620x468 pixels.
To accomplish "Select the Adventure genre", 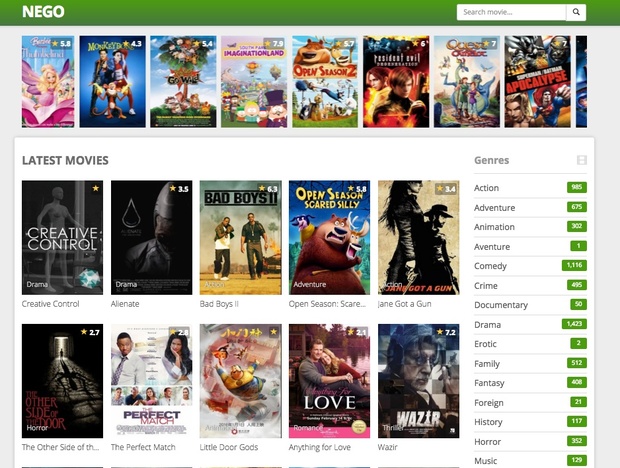I will (x=495, y=208).
